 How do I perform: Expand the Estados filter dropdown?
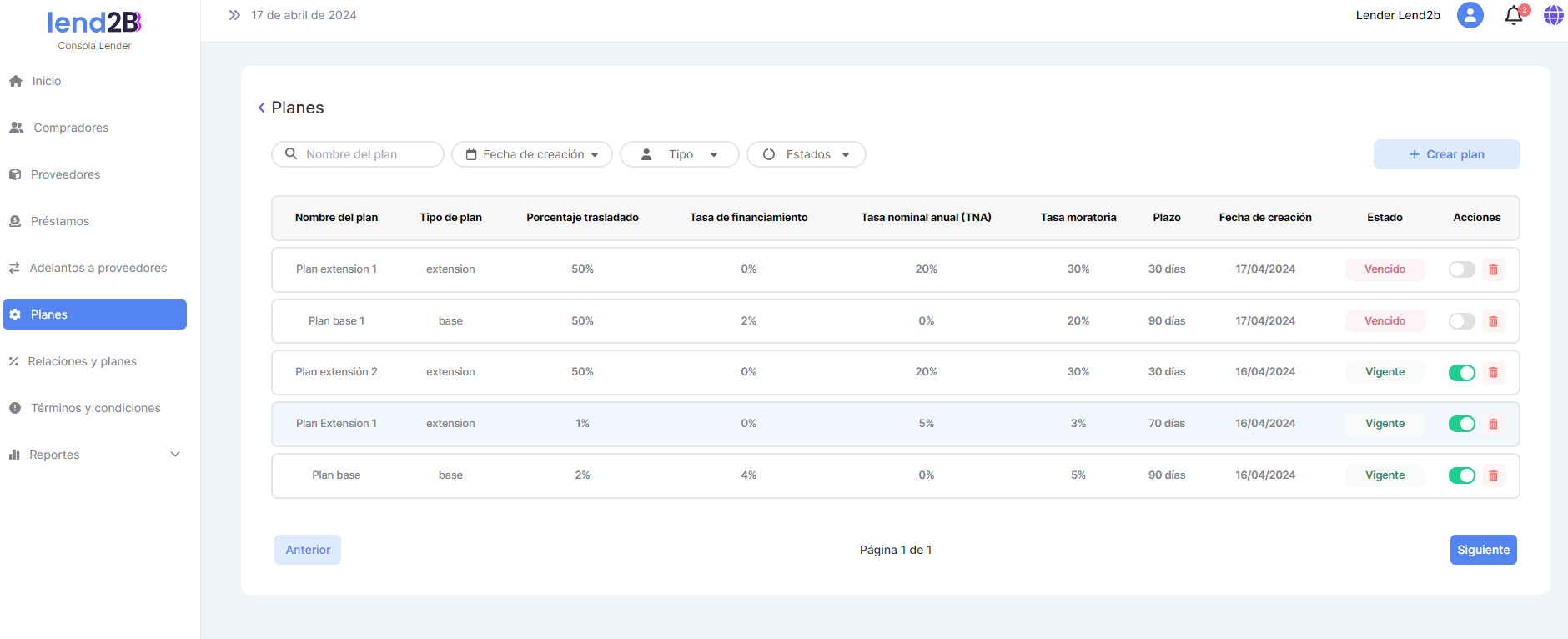(807, 154)
